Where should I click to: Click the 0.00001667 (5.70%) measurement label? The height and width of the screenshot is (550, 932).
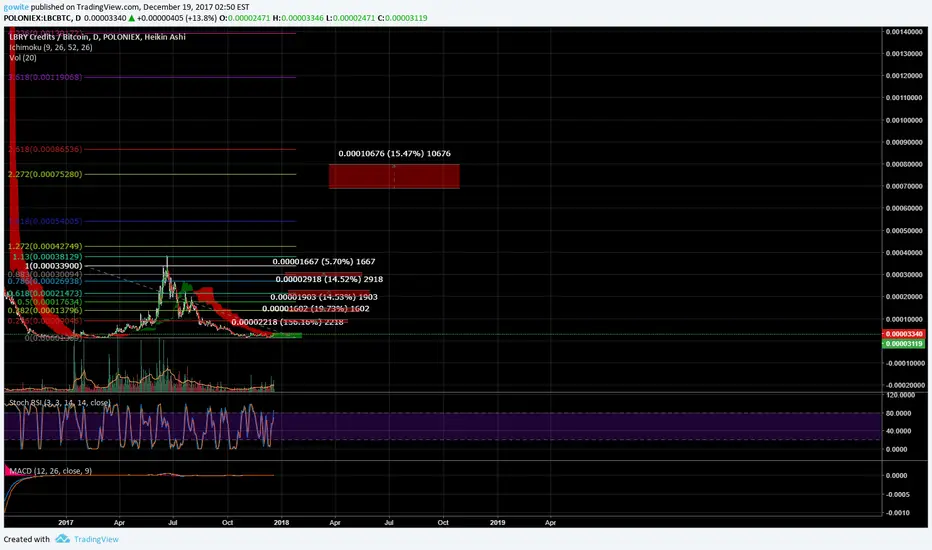[x=324, y=262]
